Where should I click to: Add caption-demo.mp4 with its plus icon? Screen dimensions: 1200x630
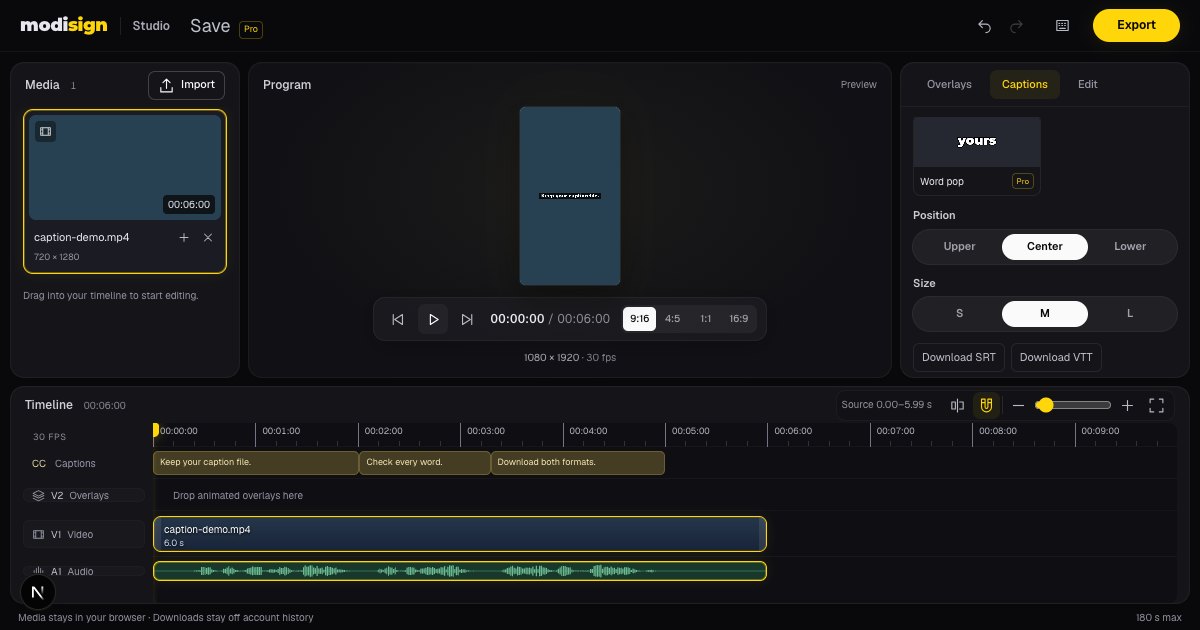pyautogui.click(x=184, y=237)
